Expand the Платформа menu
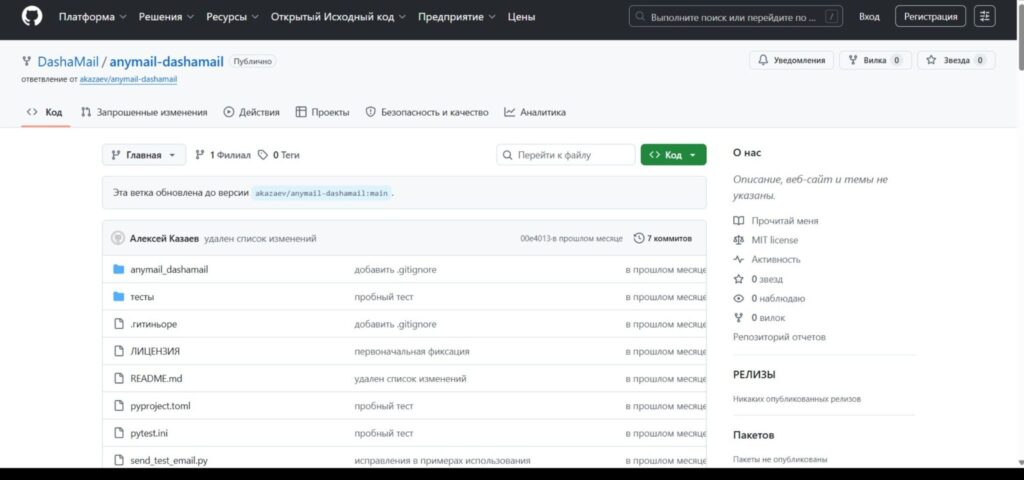 point(91,17)
